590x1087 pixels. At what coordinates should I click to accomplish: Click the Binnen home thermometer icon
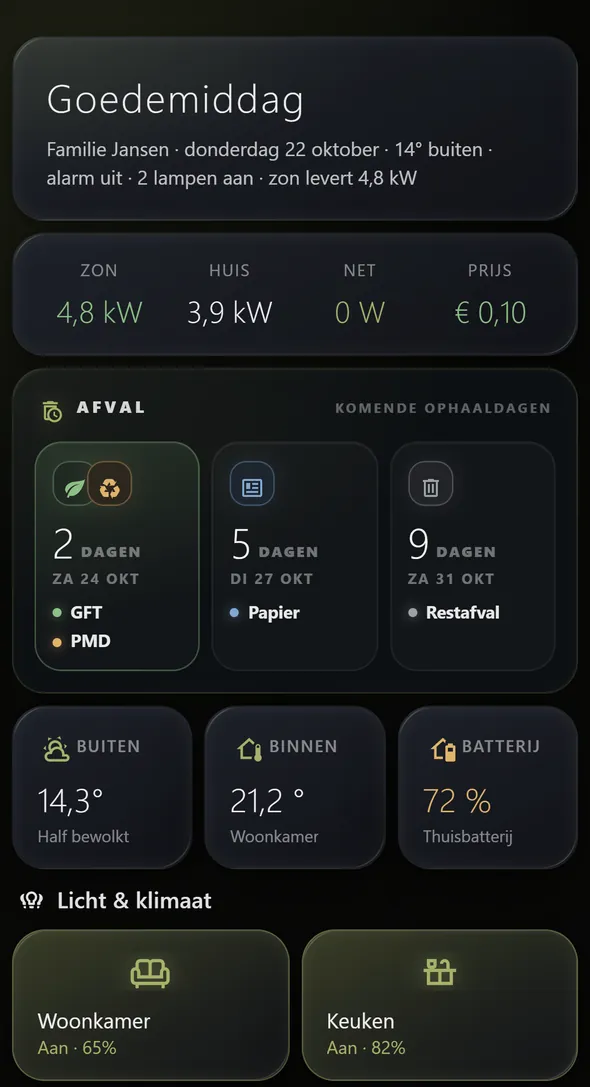pos(250,749)
